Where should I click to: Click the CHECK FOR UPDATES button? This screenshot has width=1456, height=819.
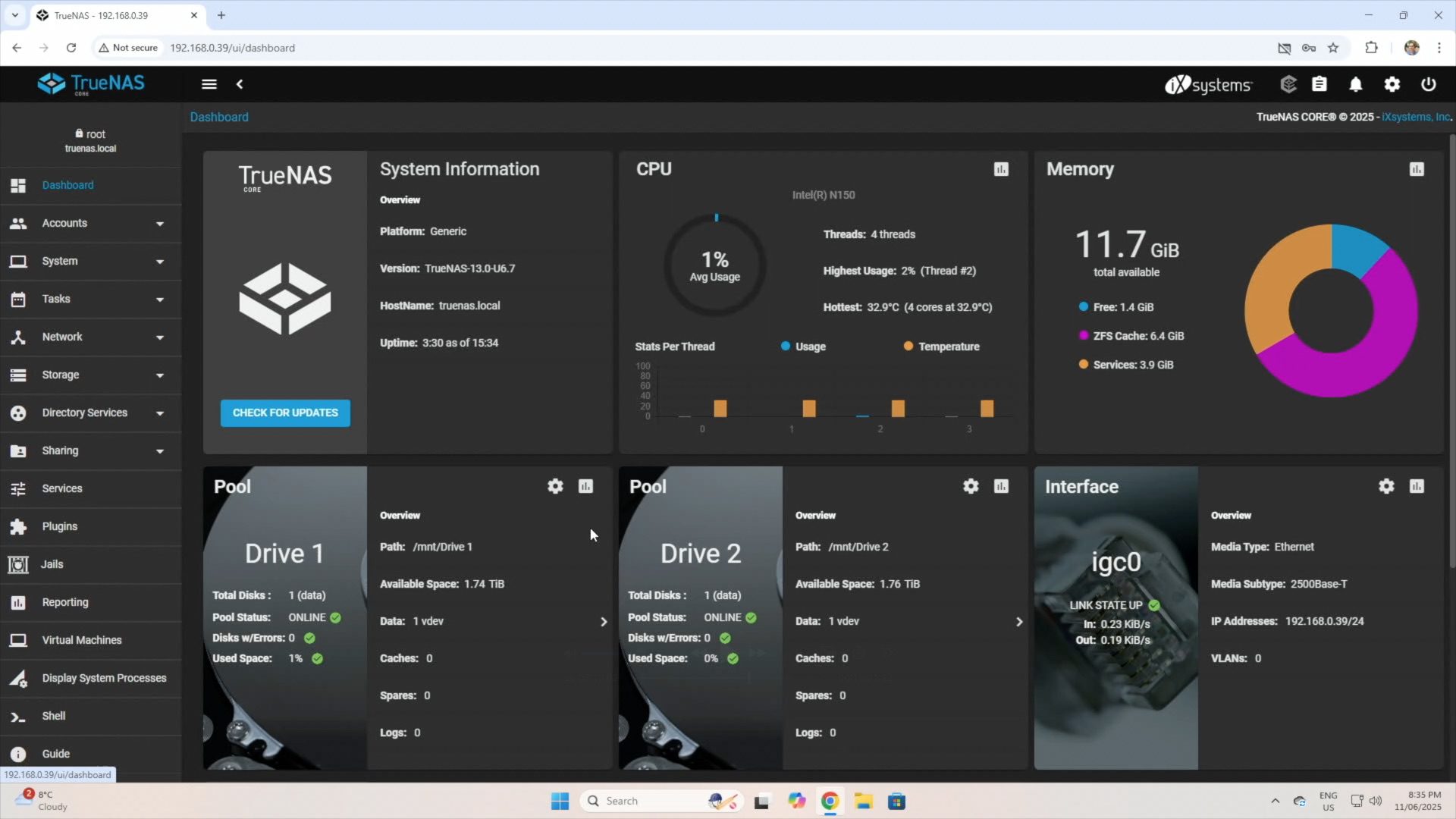[285, 413]
